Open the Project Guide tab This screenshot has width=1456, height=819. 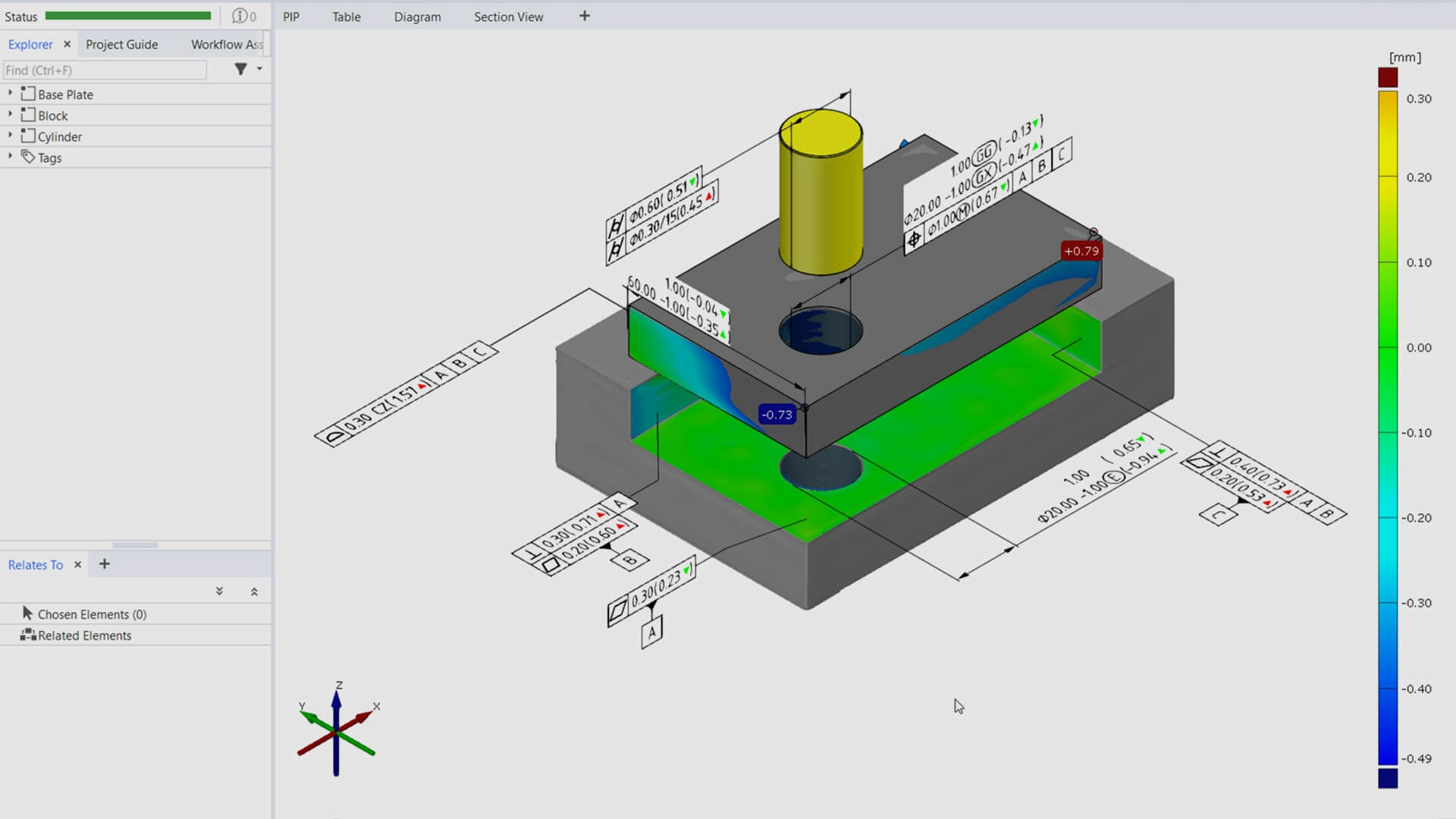121,44
